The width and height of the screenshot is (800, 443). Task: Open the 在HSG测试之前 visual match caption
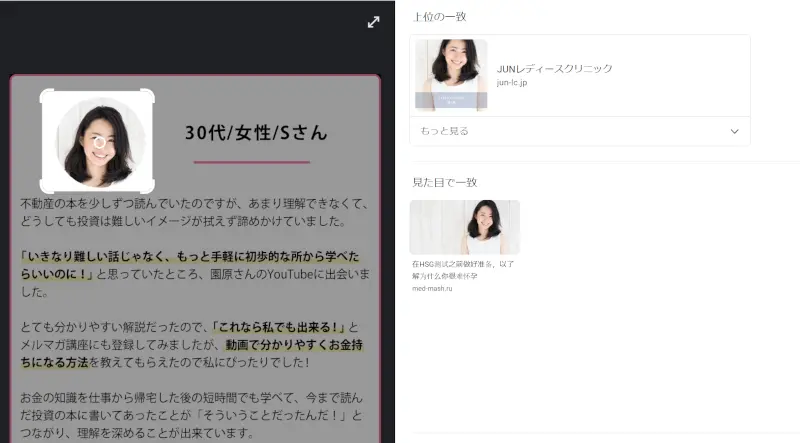pyautogui.click(x=463, y=269)
